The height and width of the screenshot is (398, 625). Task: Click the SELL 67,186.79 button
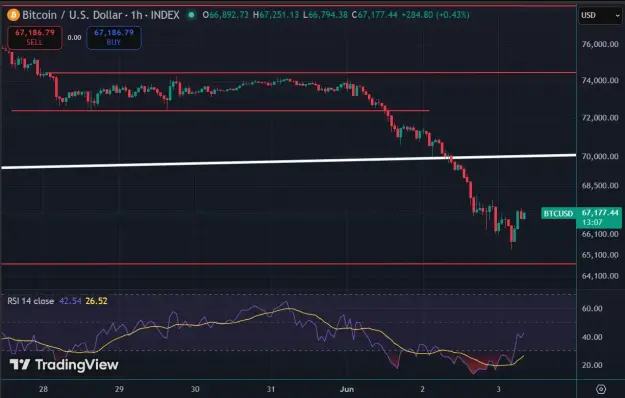coord(35,37)
